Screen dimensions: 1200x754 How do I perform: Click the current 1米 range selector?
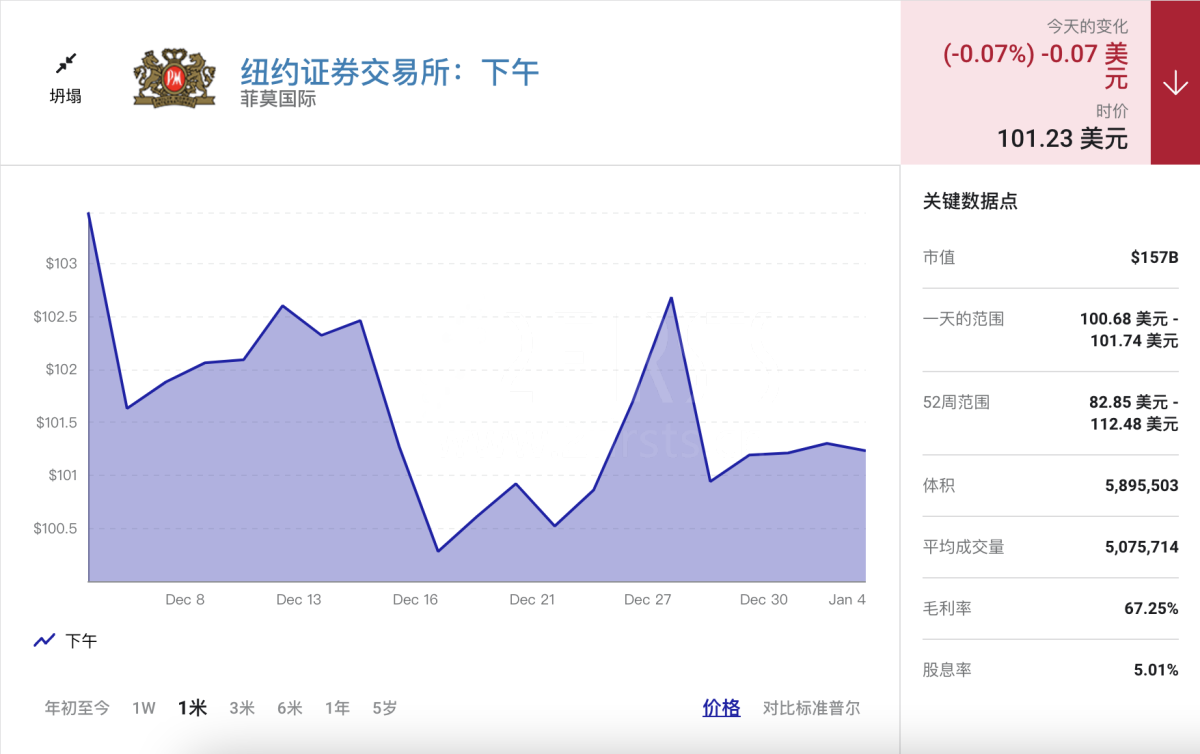tap(192, 707)
